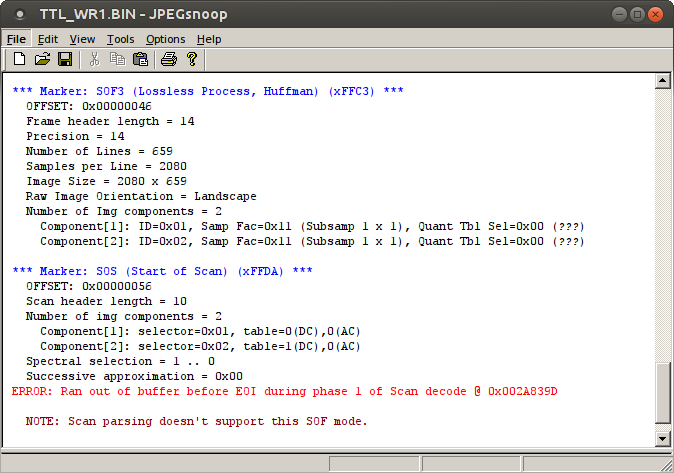Click the 'Successive approximation = 0x00' line
The height and width of the screenshot is (473, 674).
coord(135,376)
